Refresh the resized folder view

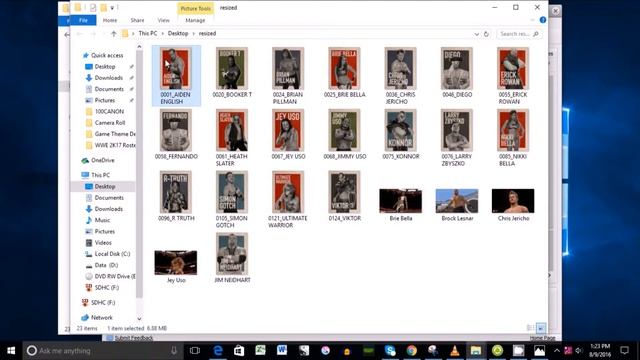pyautogui.click(x=486, y=34)
